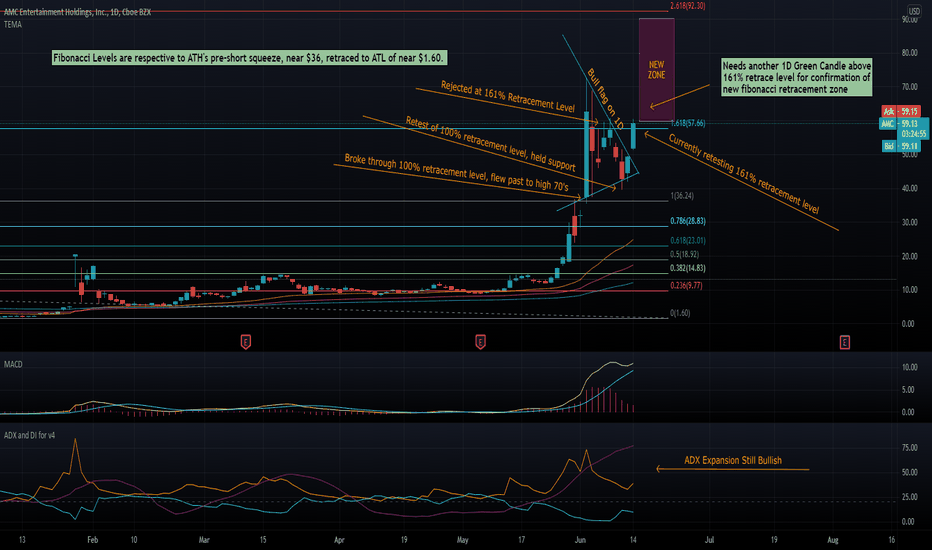This screenshot has width=932, height=550.
Task: Click the red Ask 59.15 price label
Action: (900, 111)
